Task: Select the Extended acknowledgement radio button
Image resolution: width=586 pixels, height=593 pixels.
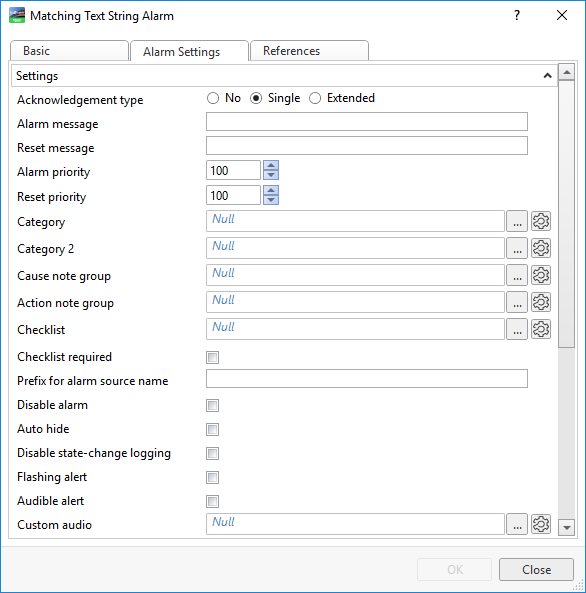Action: (x=315, y=98)
